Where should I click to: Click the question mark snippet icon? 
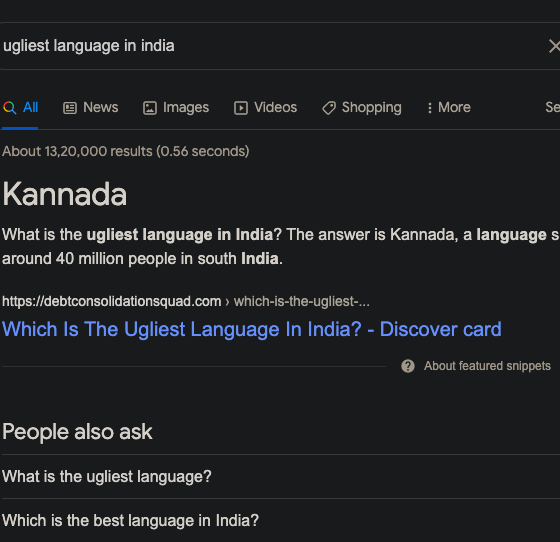tap(408, 366)
